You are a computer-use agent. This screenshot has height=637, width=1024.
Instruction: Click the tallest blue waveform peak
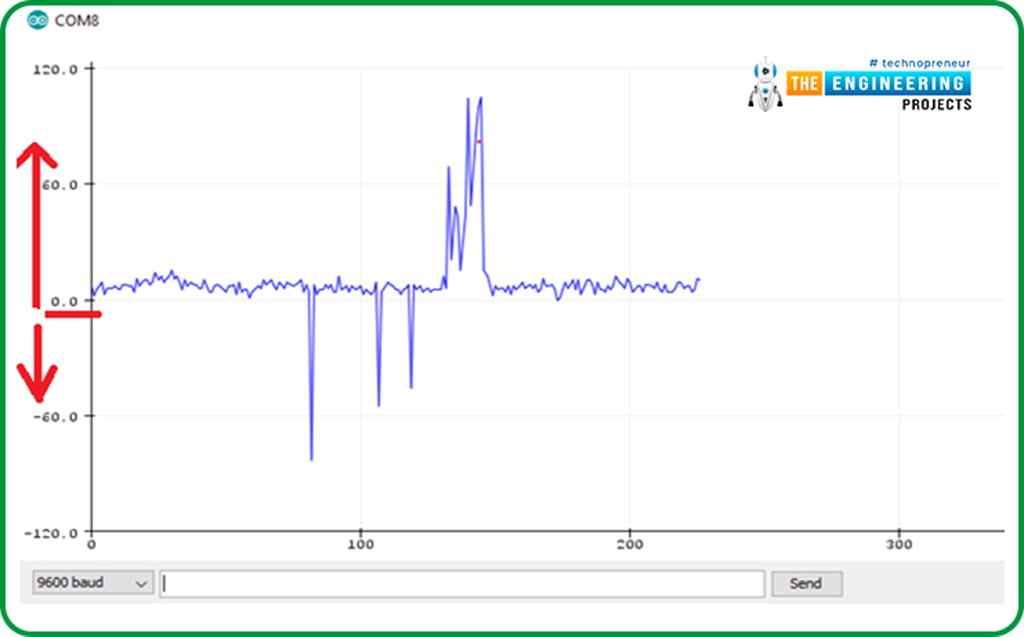482,98
